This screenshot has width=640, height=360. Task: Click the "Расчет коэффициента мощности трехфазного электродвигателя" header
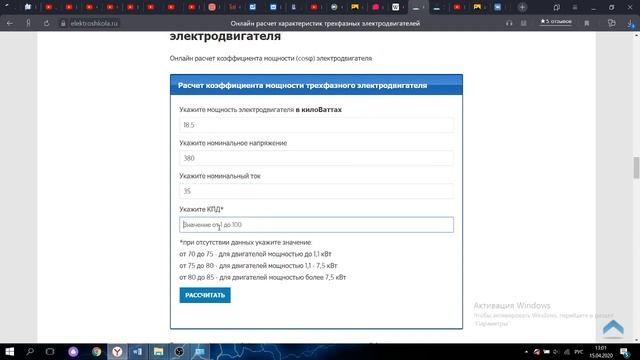click(x=302, y=85)
